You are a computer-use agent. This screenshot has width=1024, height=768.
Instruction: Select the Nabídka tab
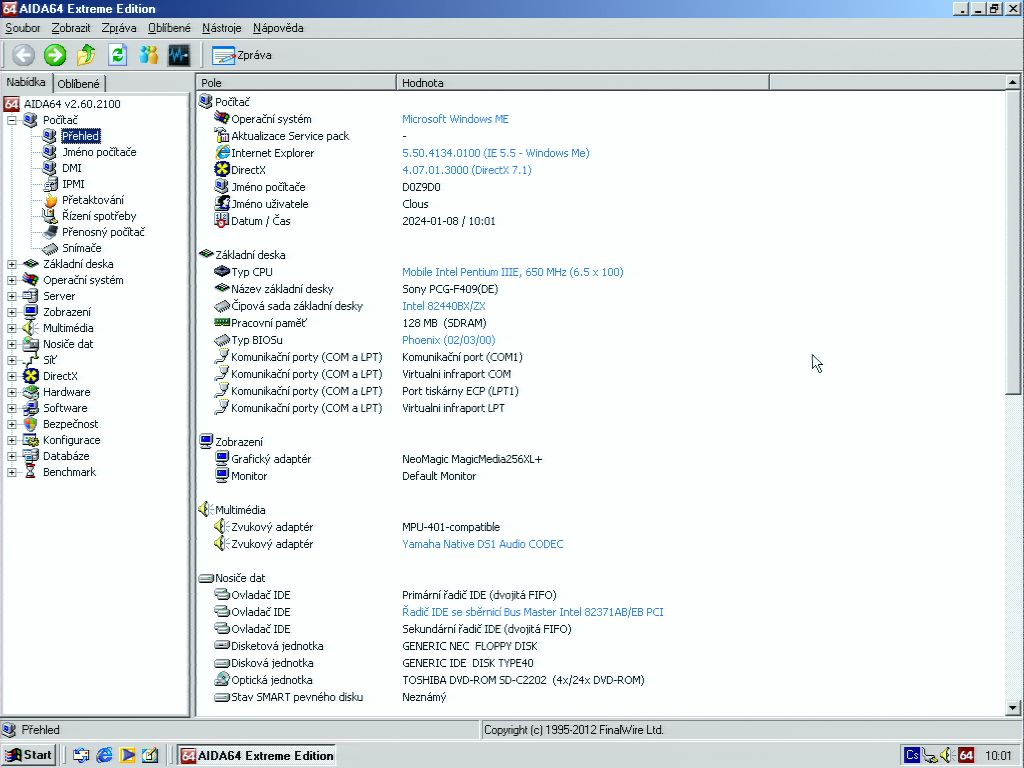tap(26, 82)
